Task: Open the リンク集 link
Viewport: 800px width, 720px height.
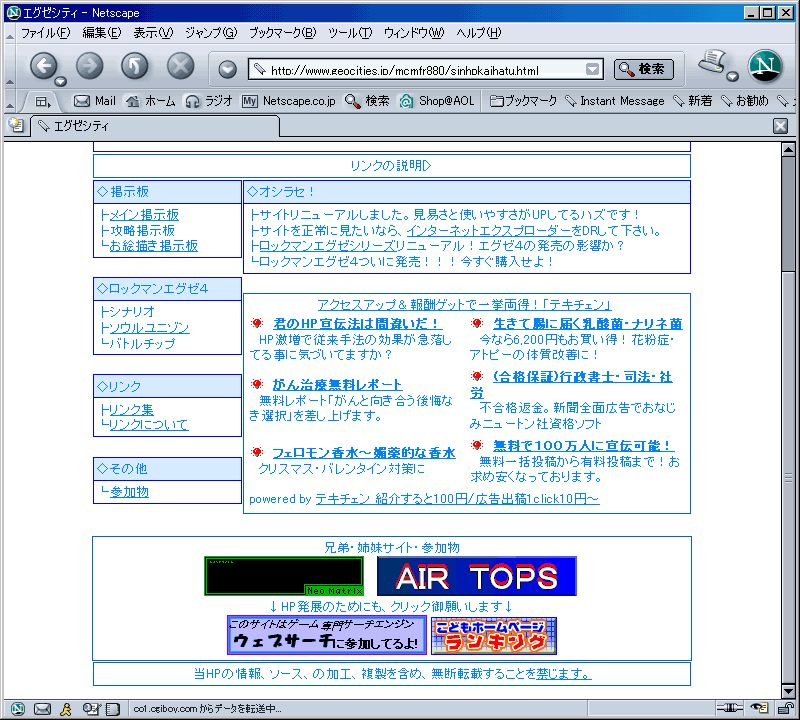Action: click(131, 410)
